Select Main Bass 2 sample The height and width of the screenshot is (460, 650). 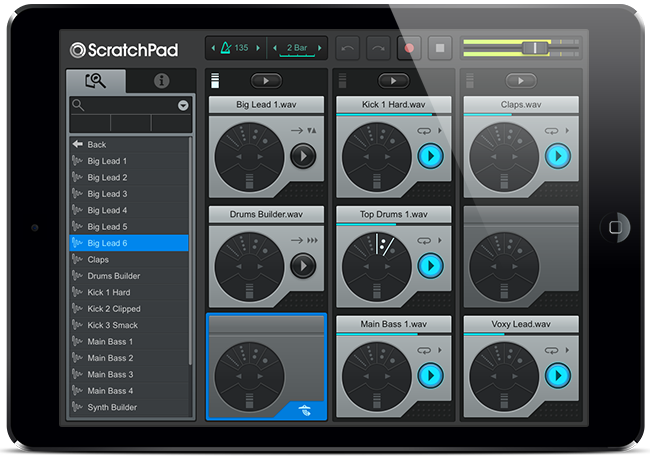pos(129,358)
